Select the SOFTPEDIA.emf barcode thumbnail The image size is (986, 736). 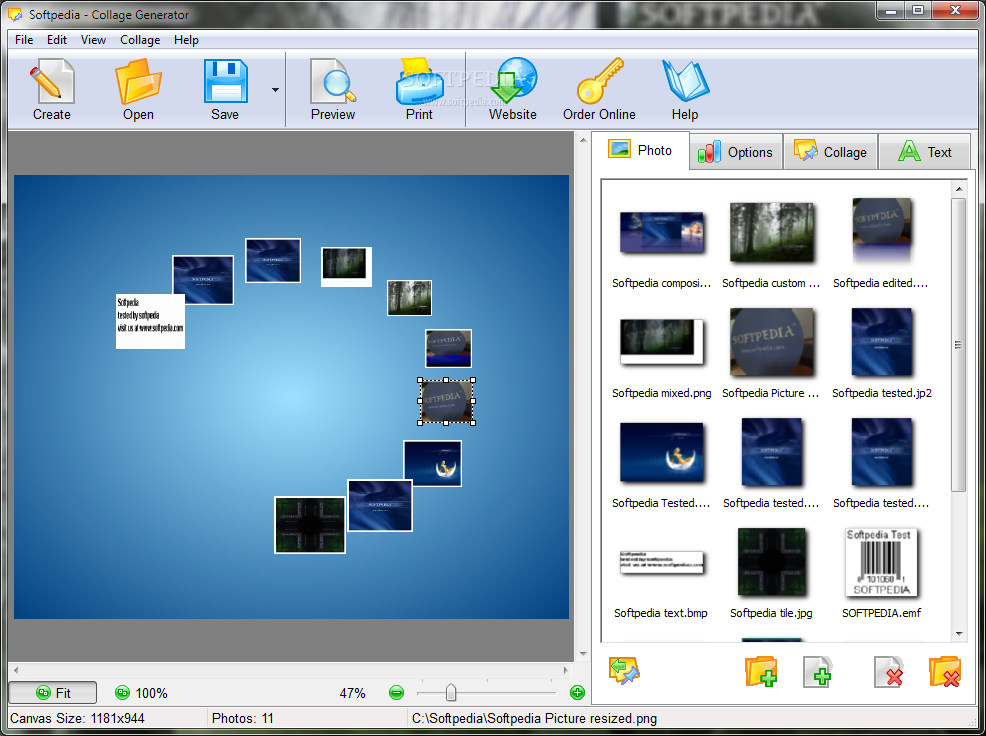tap(882, 562)
